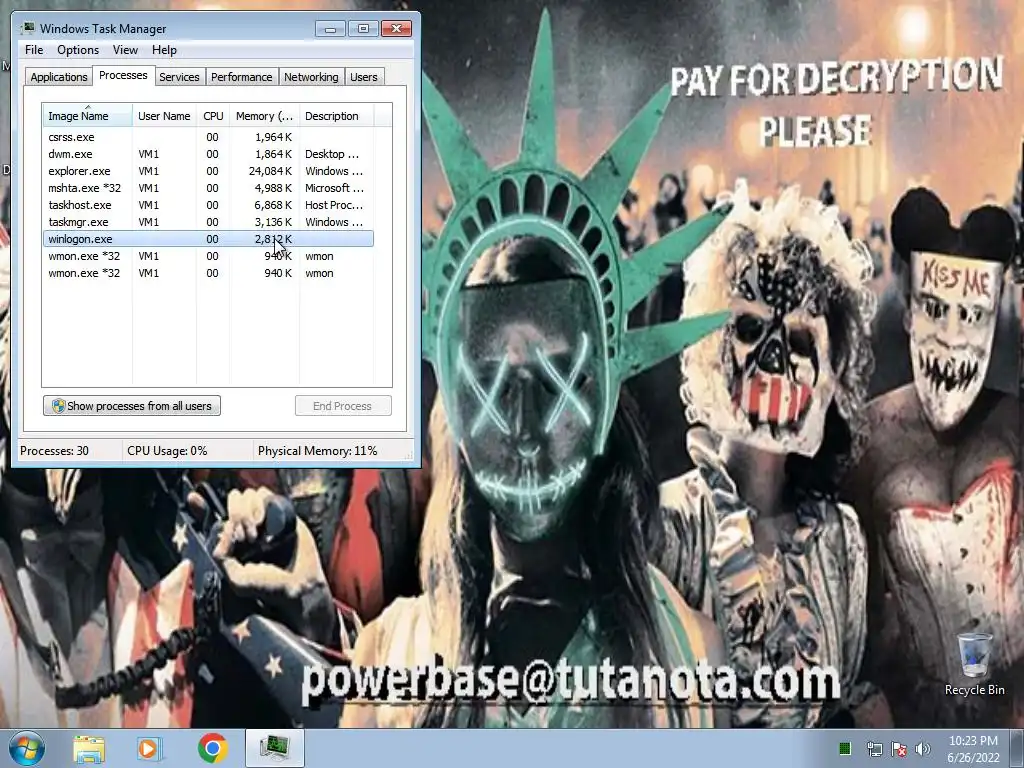Sort by the Image Name column header
1024x768 pixels.
pyautogui.click(x=88, y=116)
